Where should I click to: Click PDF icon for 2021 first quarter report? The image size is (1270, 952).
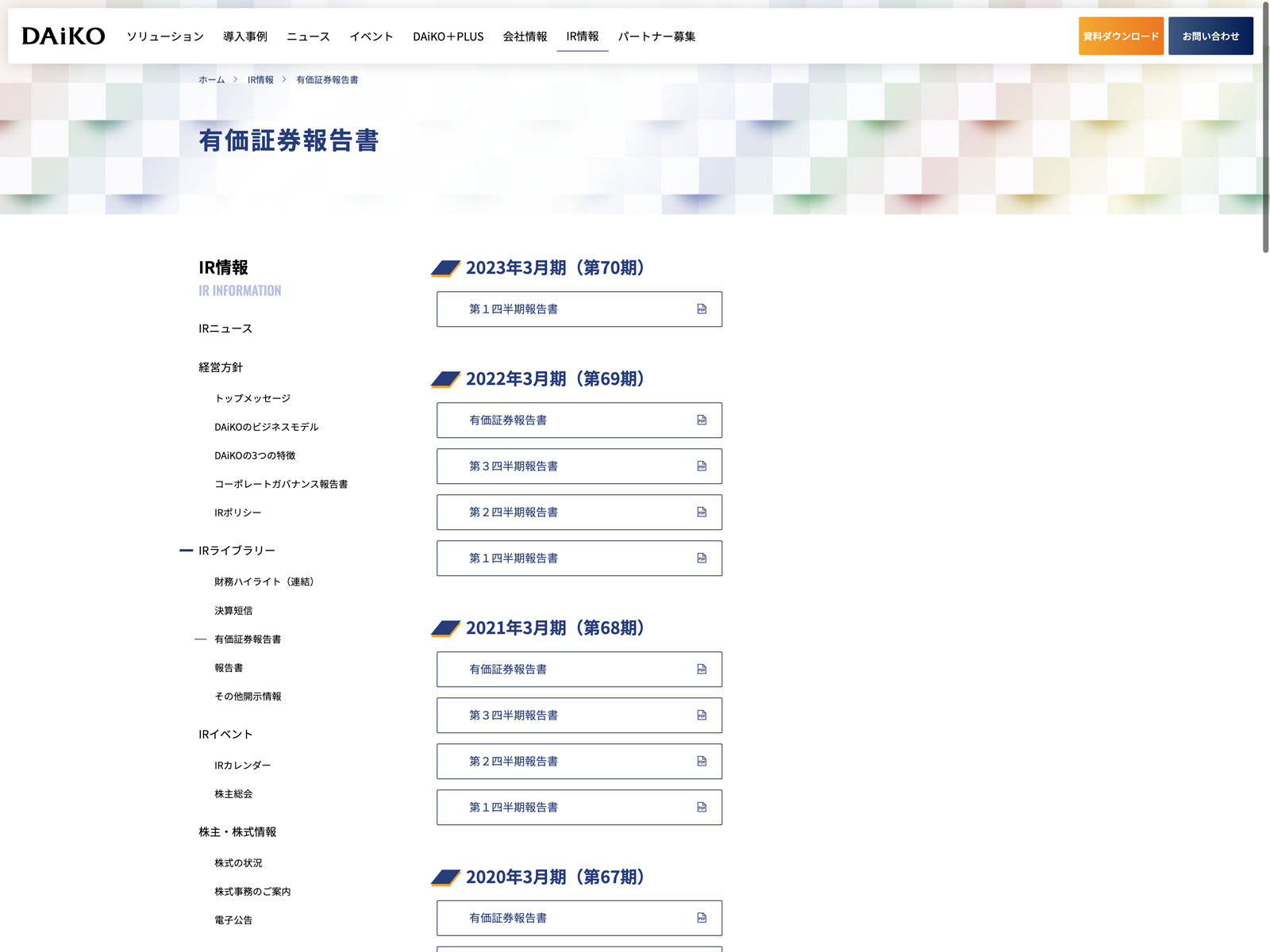(702, 808)
